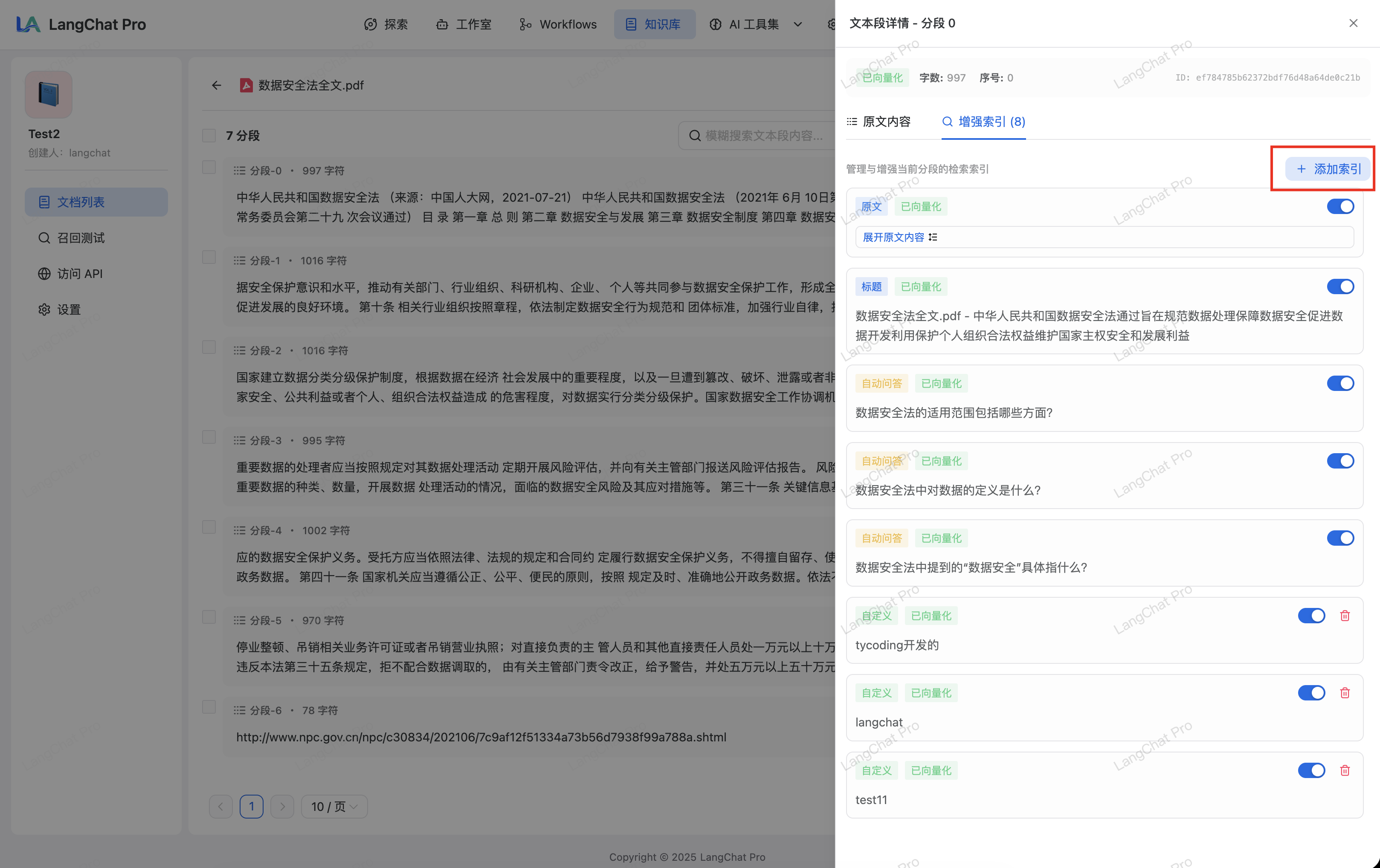Remove the test11 custom index
1380x868 pixels.
1345,770
